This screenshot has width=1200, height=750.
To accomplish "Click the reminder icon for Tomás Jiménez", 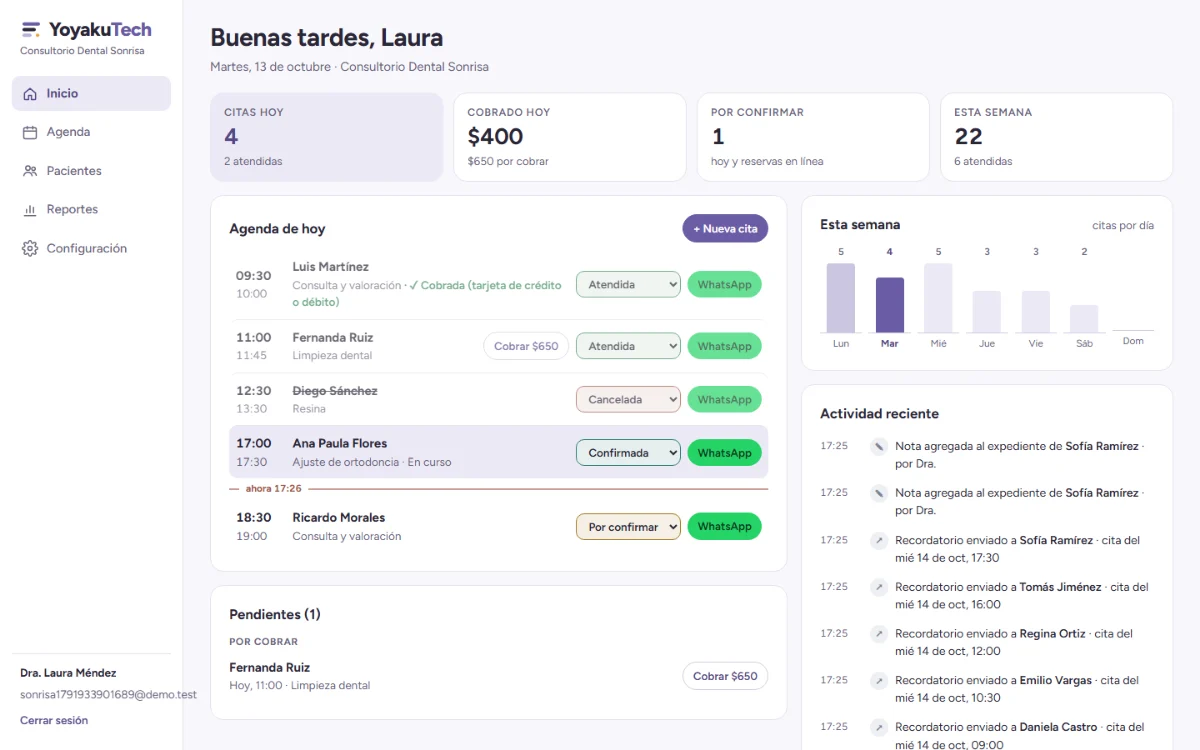I will point(879,587).
